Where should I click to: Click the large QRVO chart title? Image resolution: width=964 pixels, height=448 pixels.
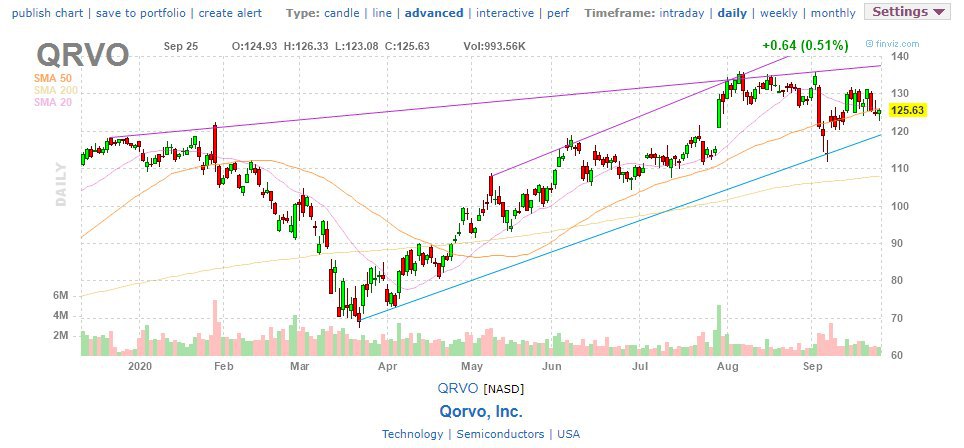pyautogui.click(x=83, y=55)
